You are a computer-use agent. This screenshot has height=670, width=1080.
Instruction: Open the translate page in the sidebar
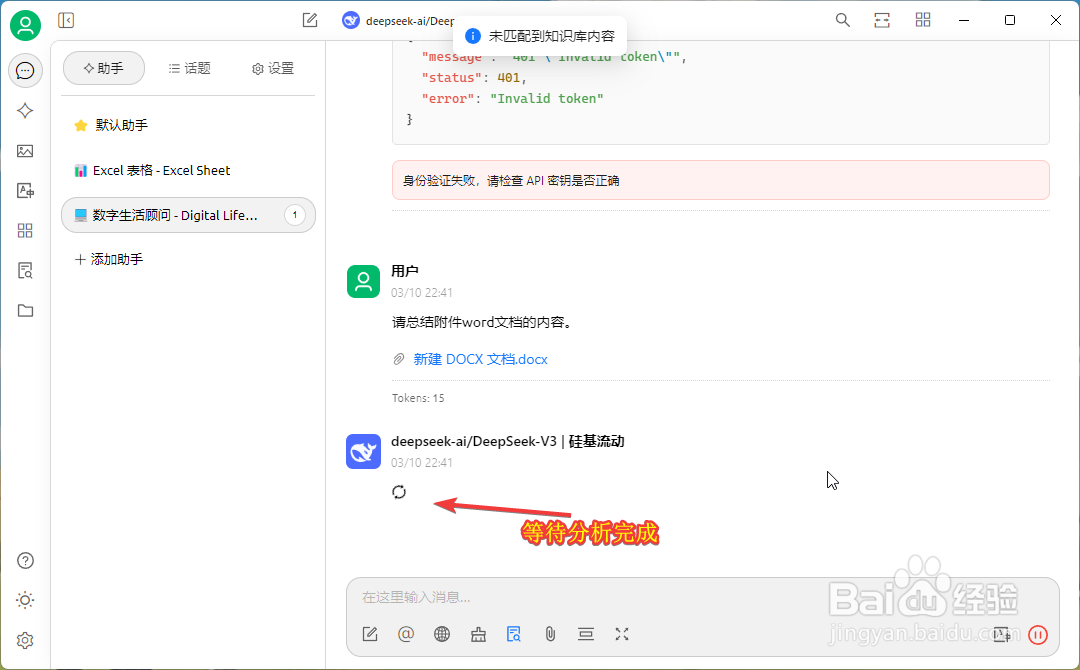[x=25, y=191]
